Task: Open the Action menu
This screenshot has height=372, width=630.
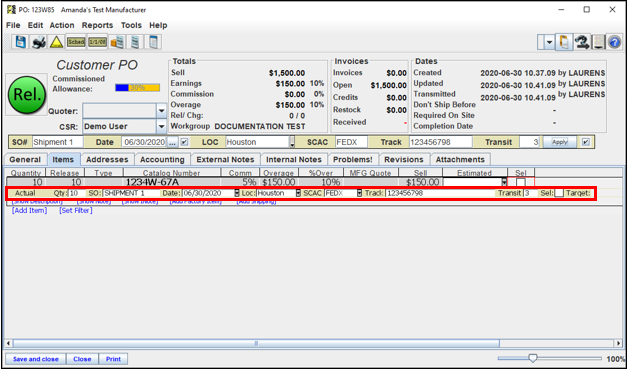Action: [62, 25]
